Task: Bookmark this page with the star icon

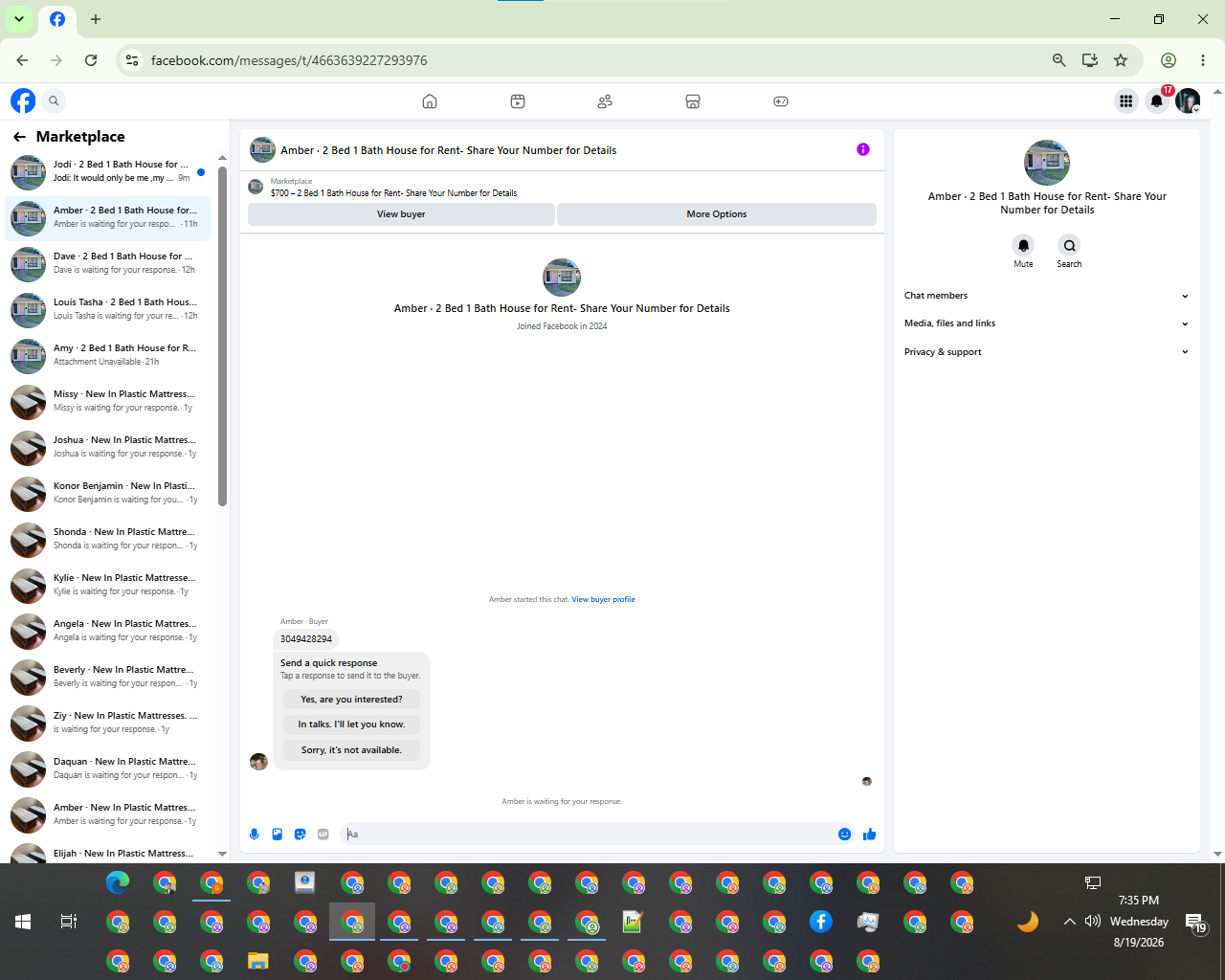Action: 1121,60
